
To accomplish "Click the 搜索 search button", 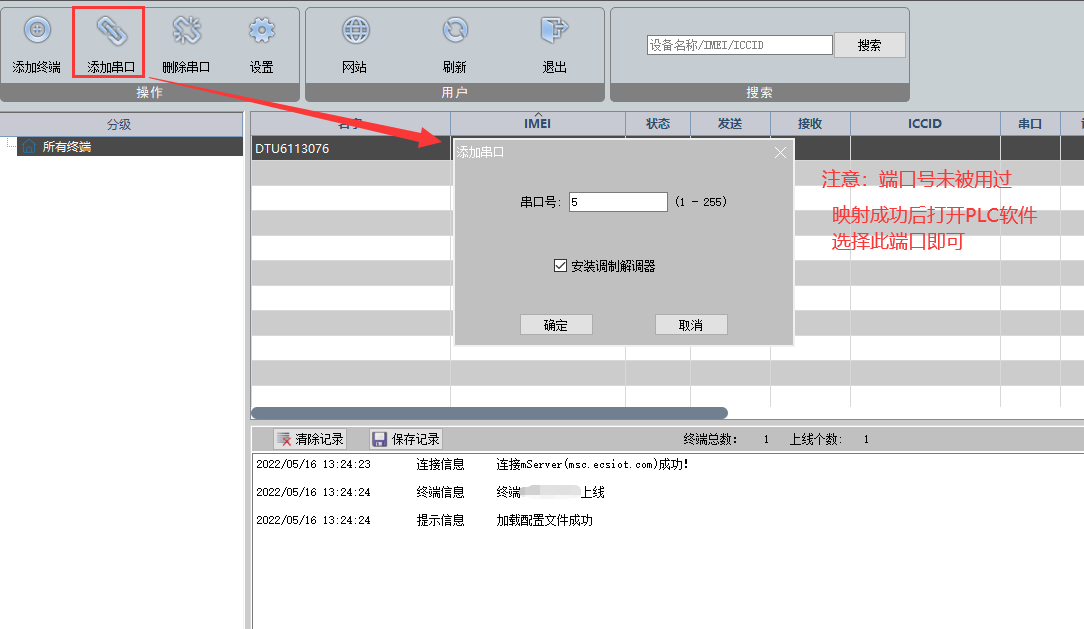I will tap(870, 45).
